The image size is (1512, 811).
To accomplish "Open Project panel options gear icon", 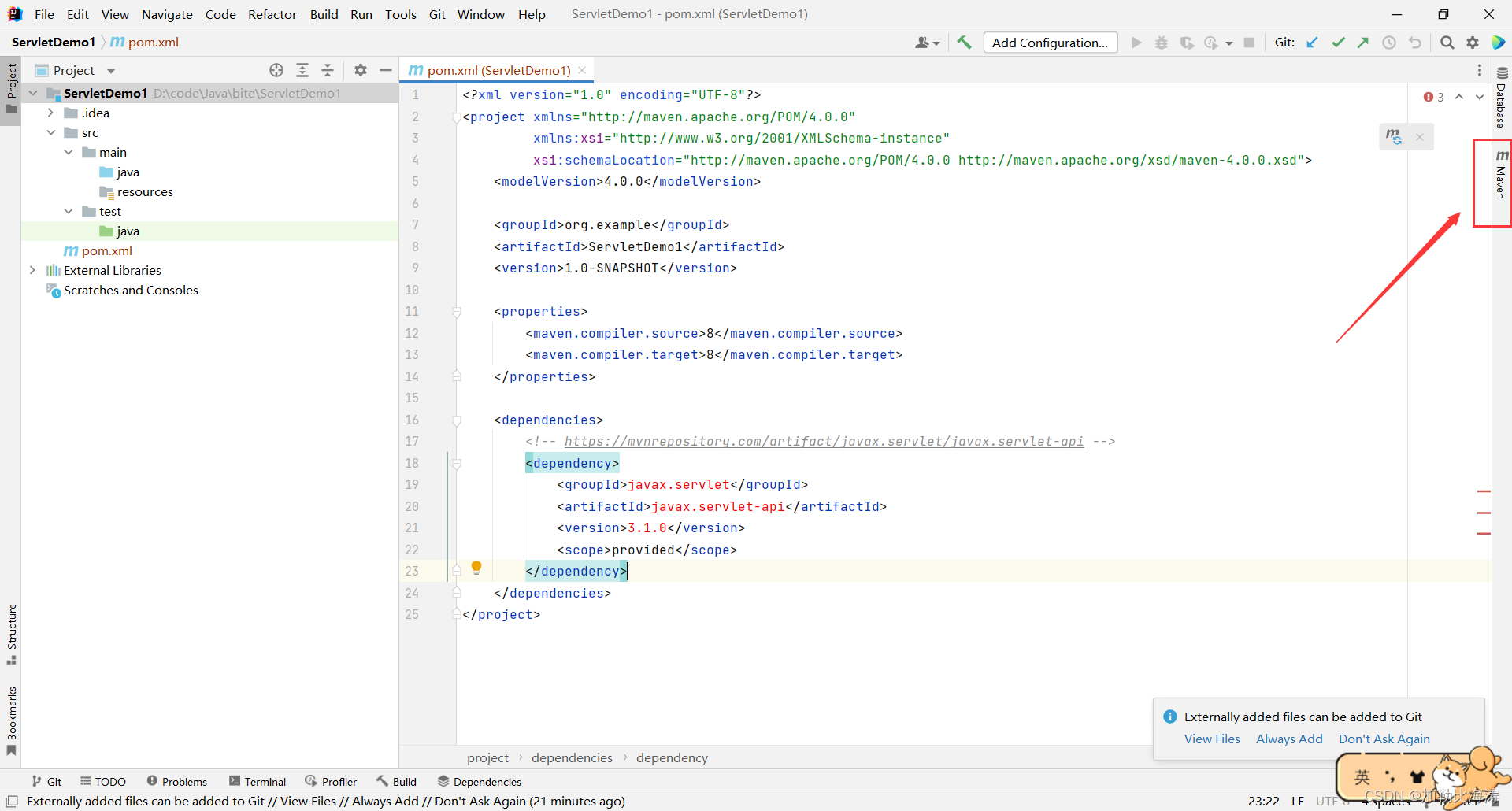I will click(x=361, y=70).
